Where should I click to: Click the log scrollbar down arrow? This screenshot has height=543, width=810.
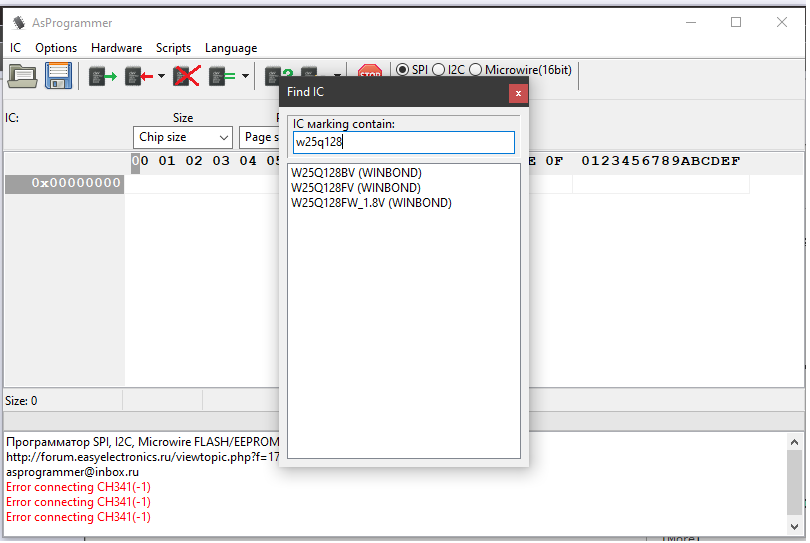point(795,527)
